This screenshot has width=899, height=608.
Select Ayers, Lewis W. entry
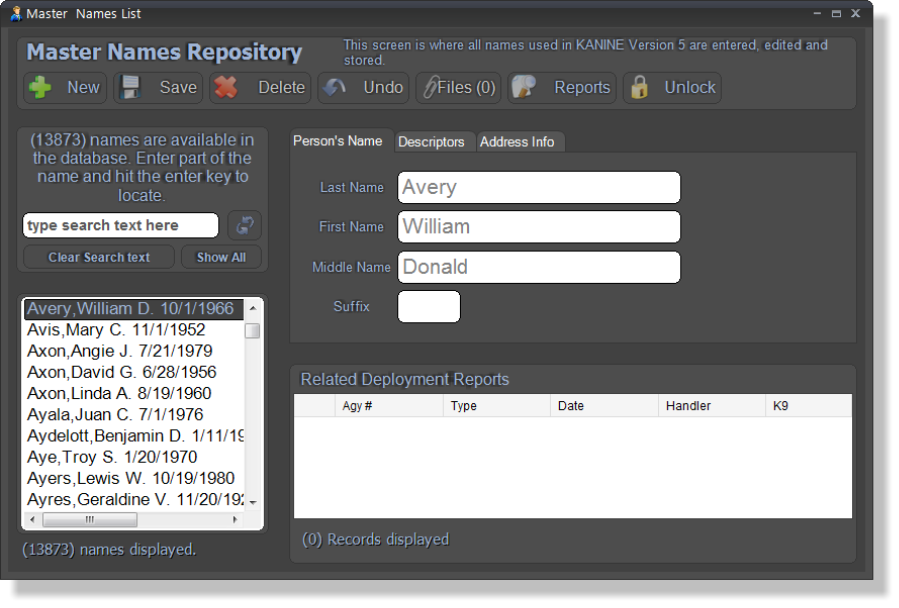134,478
